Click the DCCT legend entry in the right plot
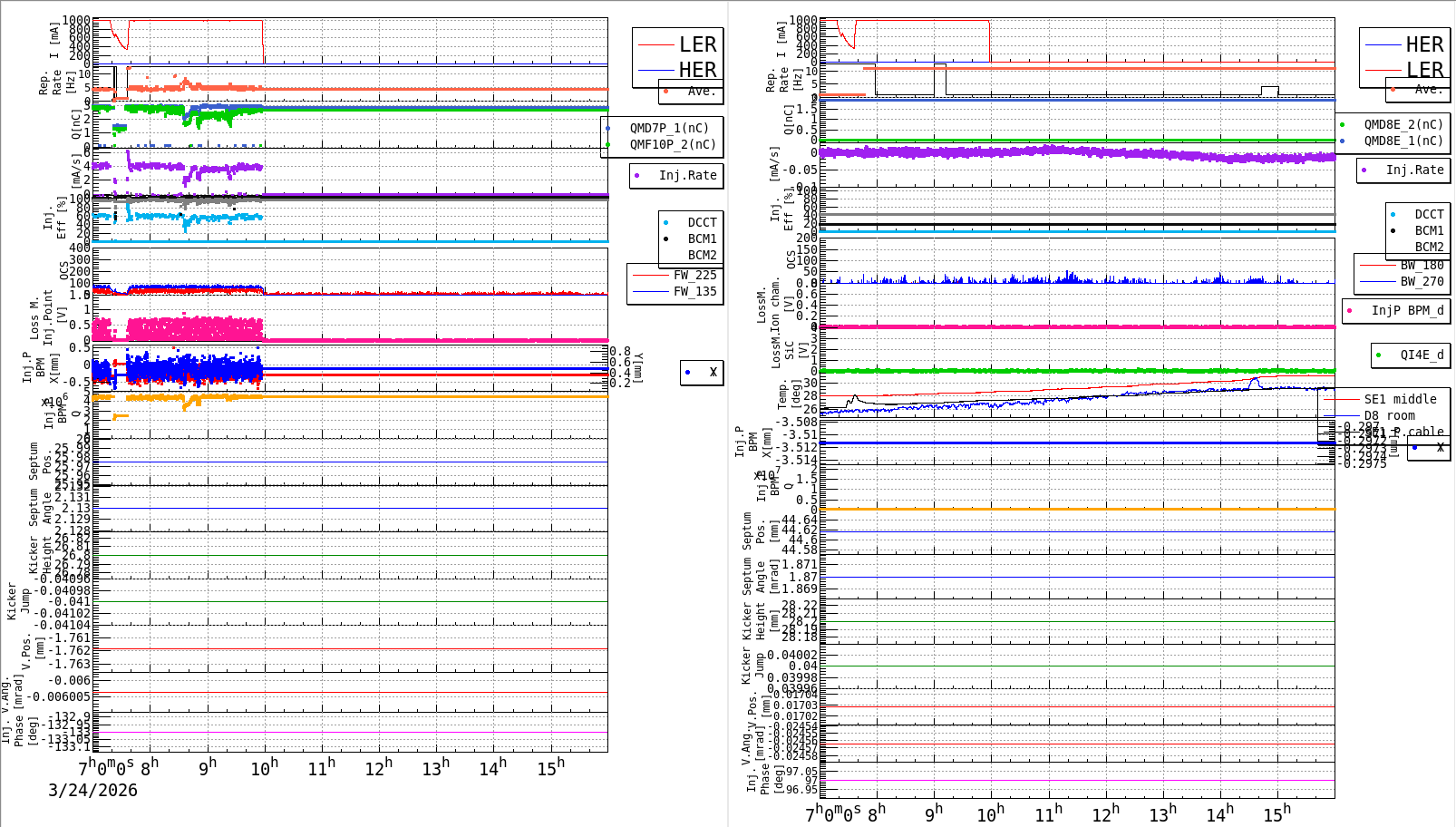1456x827 pixels. point(1430,214)
